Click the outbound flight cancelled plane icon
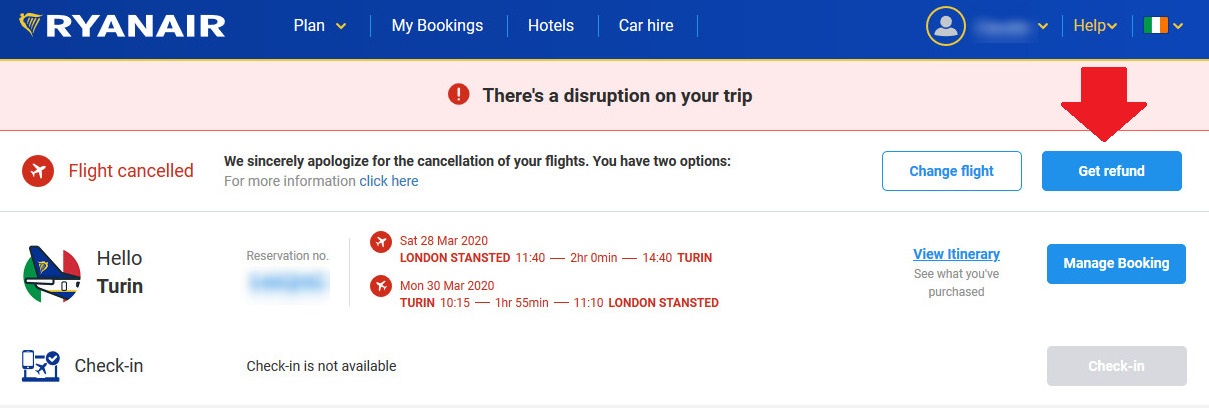Viewport: 1209px width, 408px height. (x=380, y=241)
